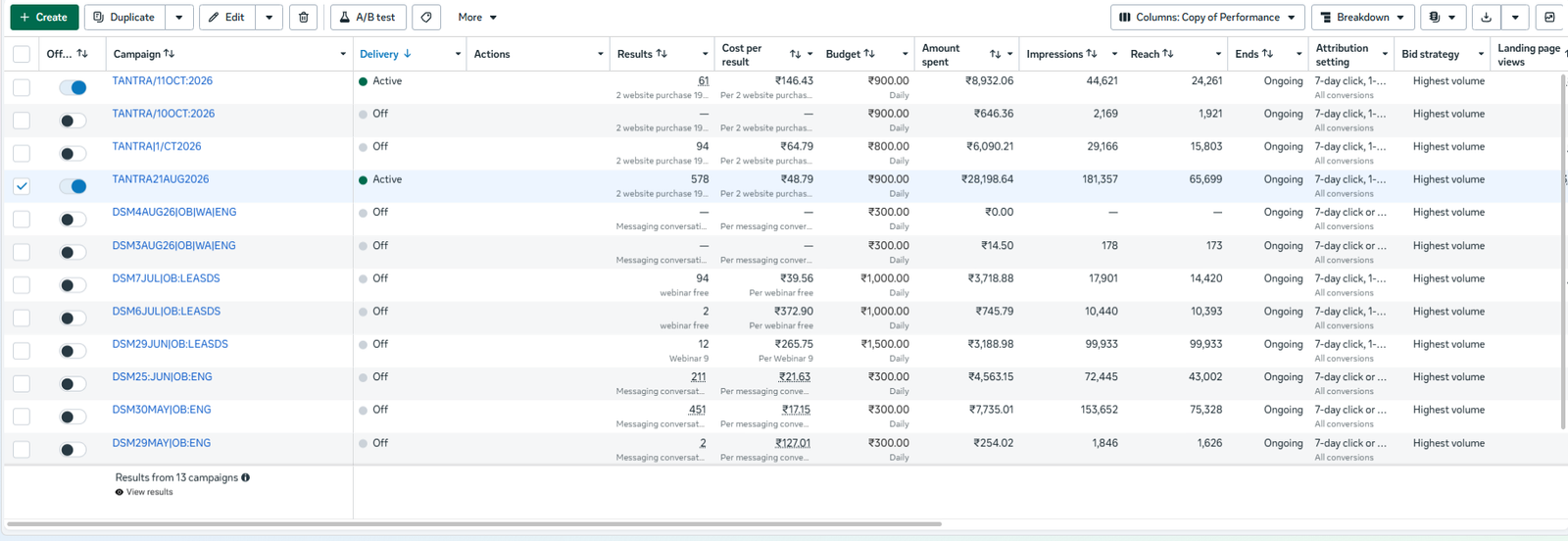The height and width of the screenshot is (541, 1568).
Task: Open the More menu in toolbar
Action: tap(477, 18)
